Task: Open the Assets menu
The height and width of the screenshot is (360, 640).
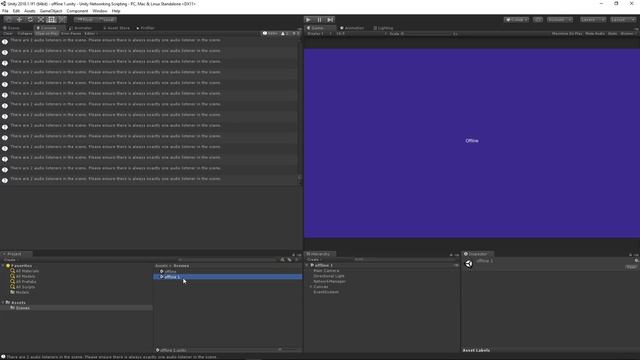Action: point(30,11)
